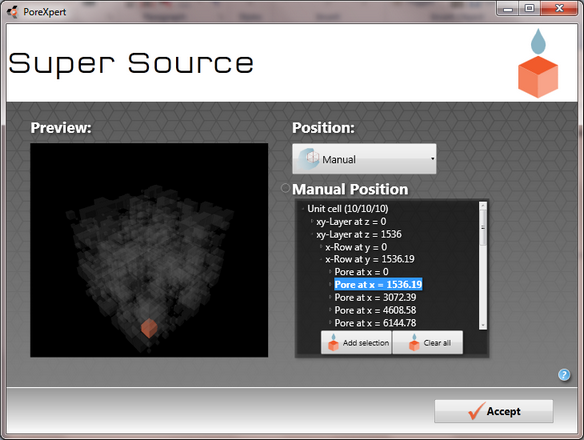The width and height of the screenshot is (584, 440).
Task: Select Unit cell (10/10/10) tree item
Action: point(347,209)
